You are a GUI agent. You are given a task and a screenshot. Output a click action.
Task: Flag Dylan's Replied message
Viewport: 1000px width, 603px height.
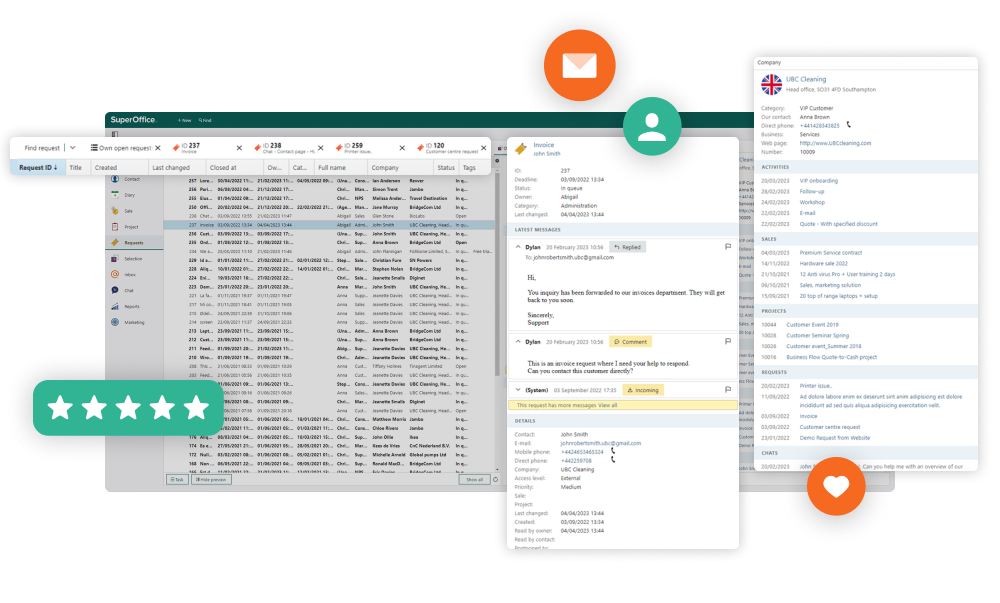click(727, 246)
